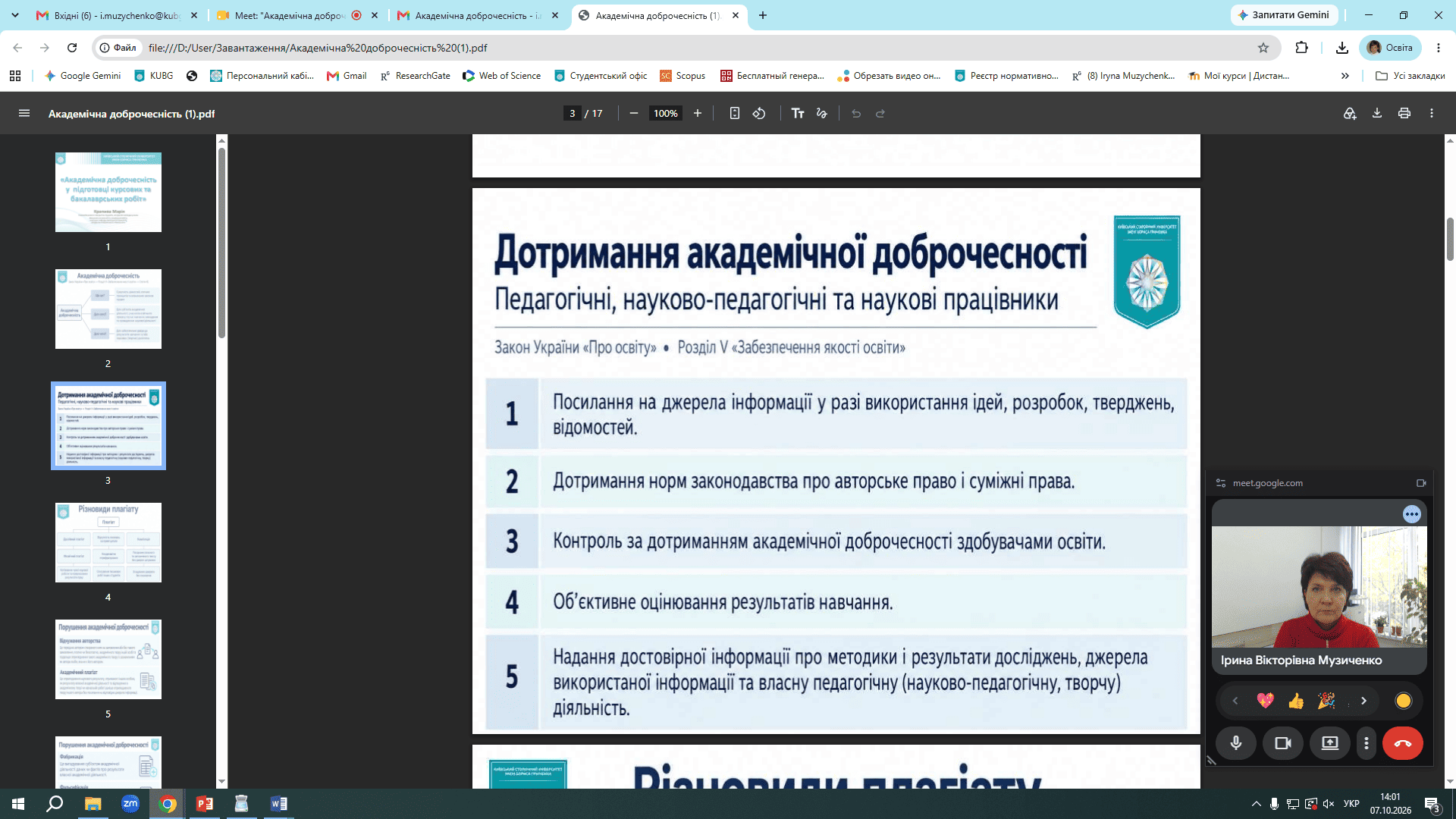Send thumbs up reaction in Meet
Screen dimensions: 1456x819
[1296, 701]
